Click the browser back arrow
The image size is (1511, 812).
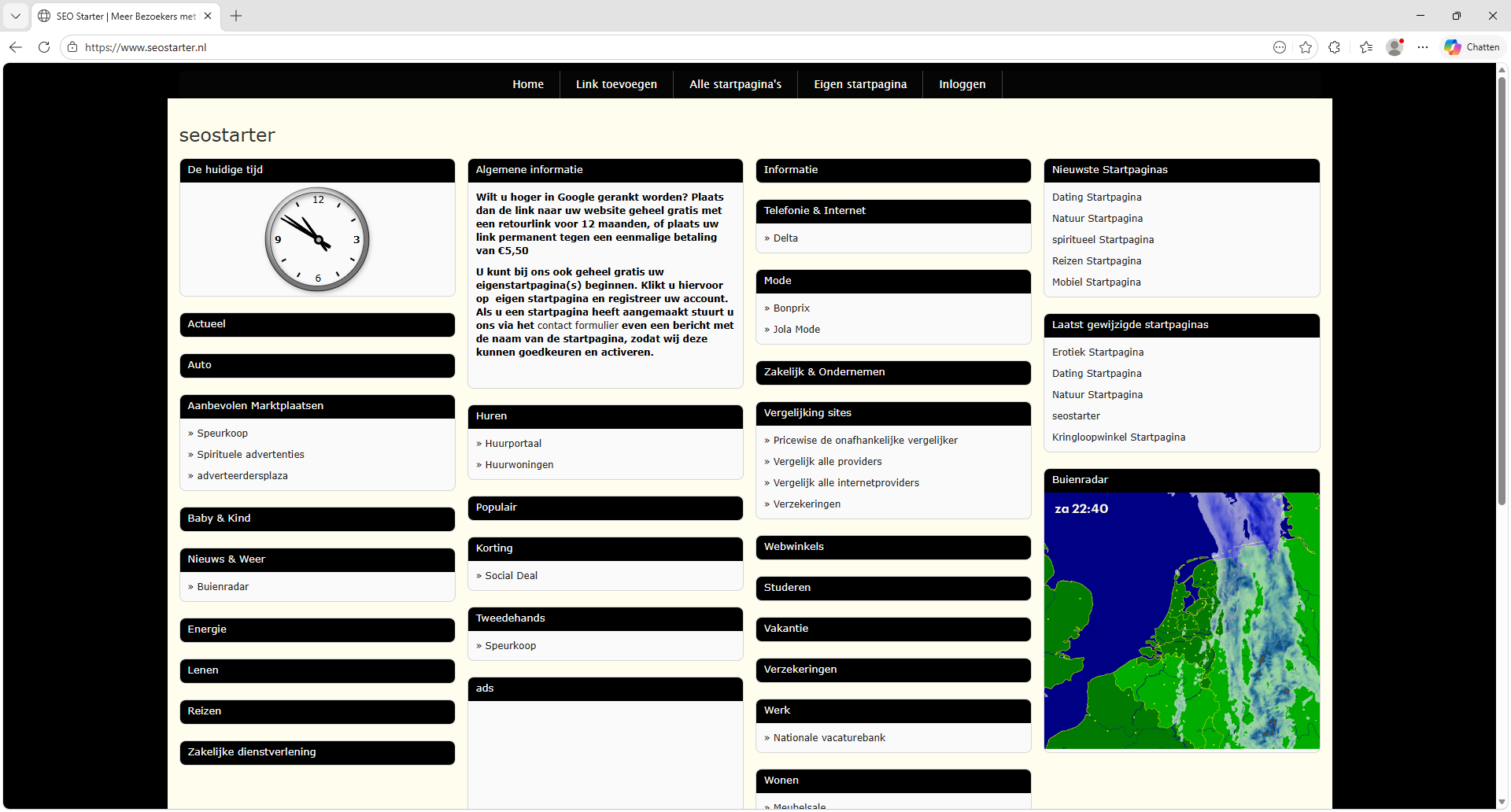pyautogui.click(x=16, y=47)
